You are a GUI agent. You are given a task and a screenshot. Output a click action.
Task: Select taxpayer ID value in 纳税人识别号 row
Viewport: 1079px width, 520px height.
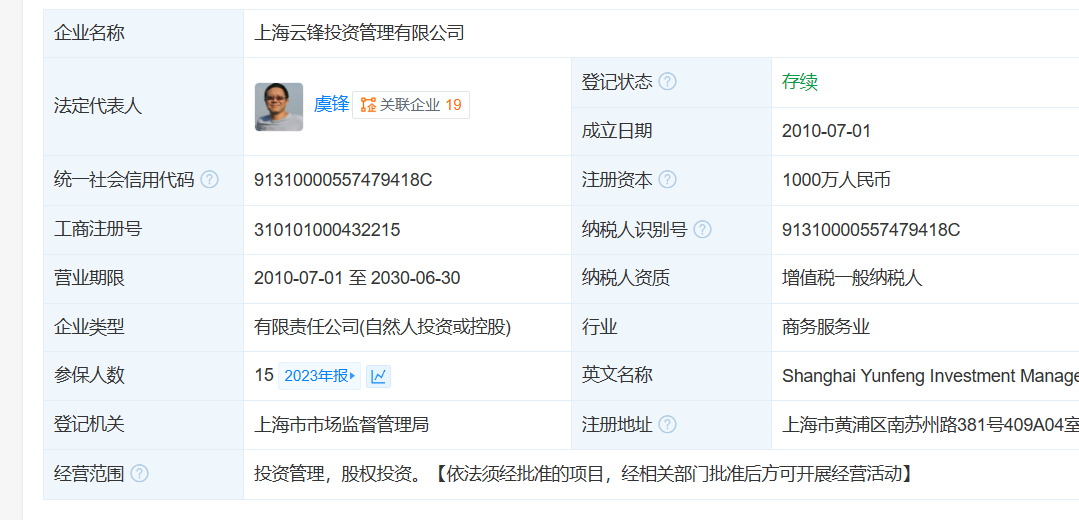click(x=870, y=230)
